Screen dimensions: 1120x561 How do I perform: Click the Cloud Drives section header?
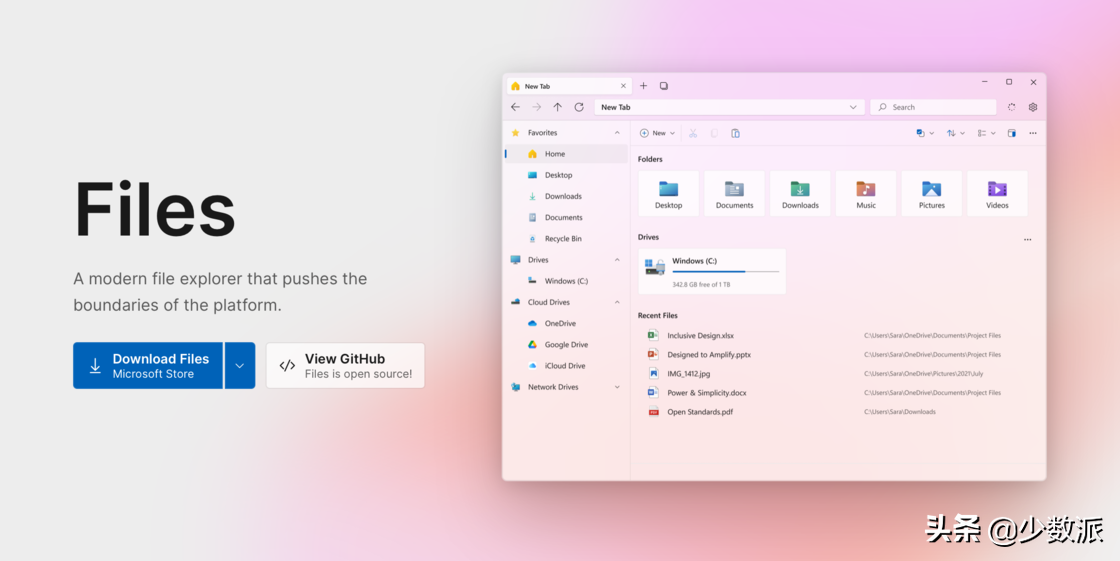click(x=566, y=302)
